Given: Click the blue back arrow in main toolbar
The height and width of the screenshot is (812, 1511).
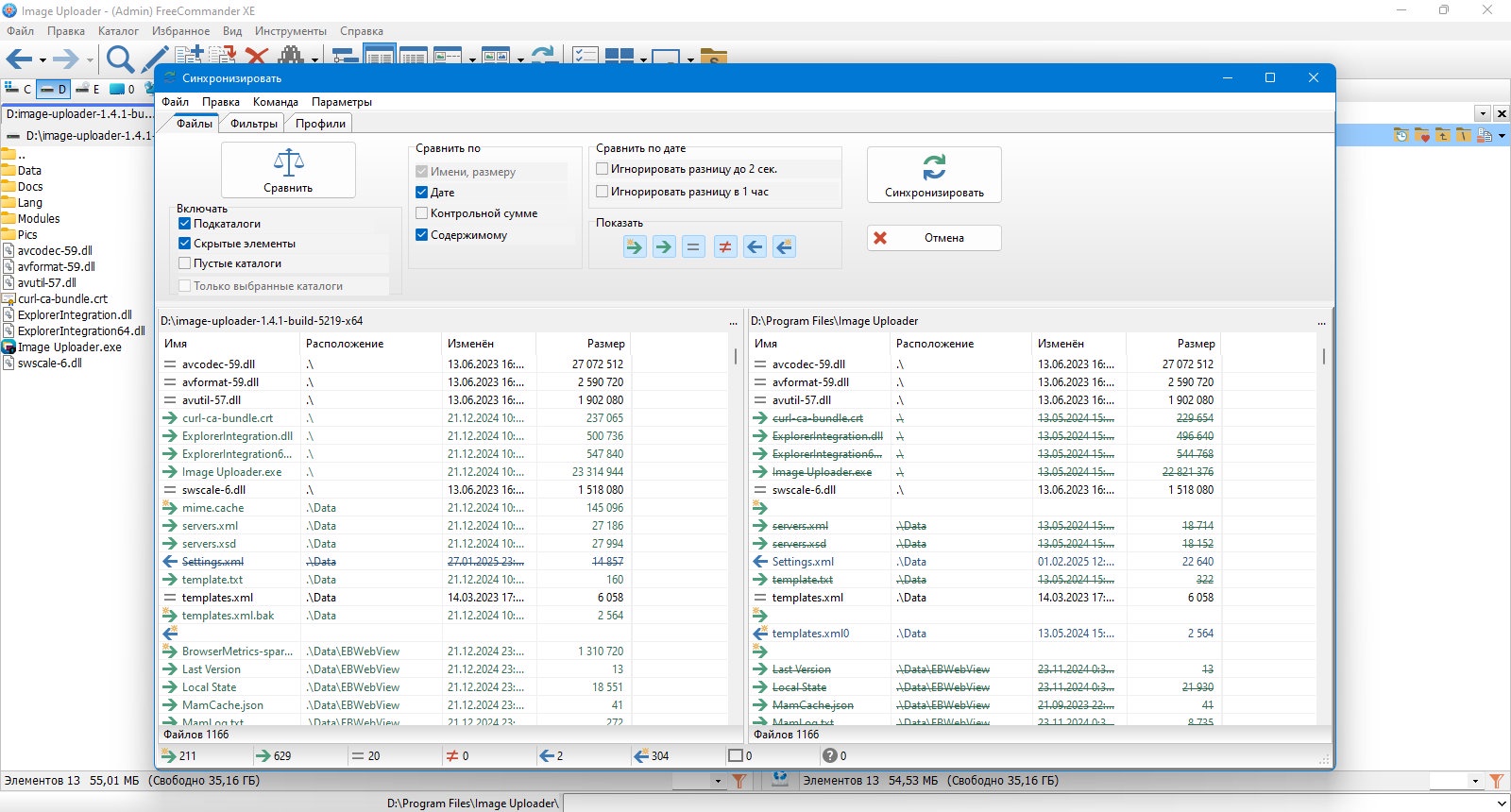Looking at the screenshot, I should tap(19, 59).
